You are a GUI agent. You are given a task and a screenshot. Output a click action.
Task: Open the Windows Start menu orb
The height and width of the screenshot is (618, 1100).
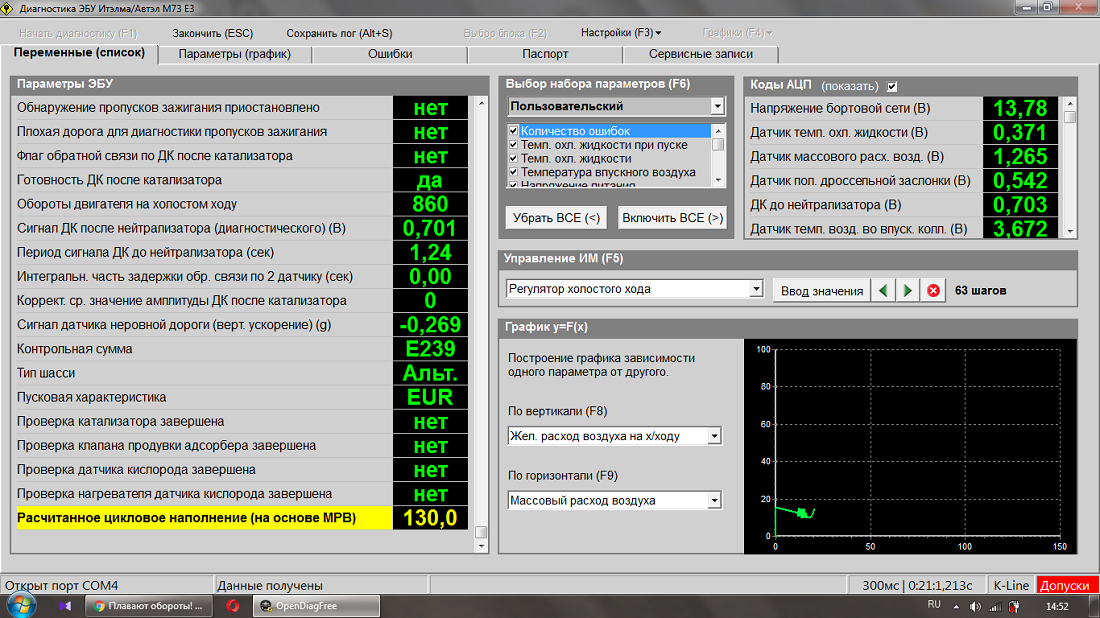pos(21,605)
